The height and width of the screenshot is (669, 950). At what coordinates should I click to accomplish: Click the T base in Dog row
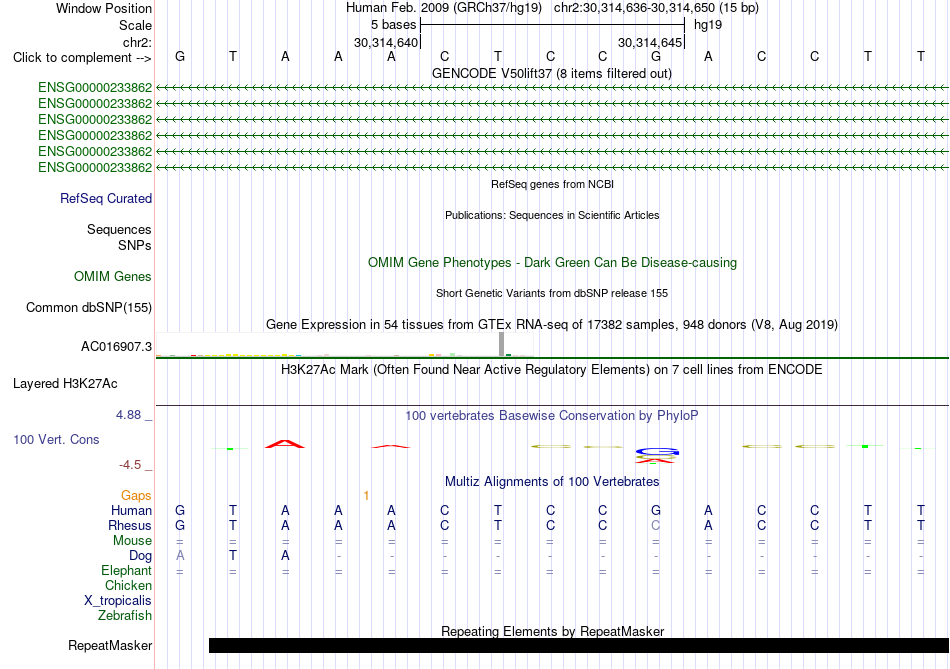[x=233, y=555]
